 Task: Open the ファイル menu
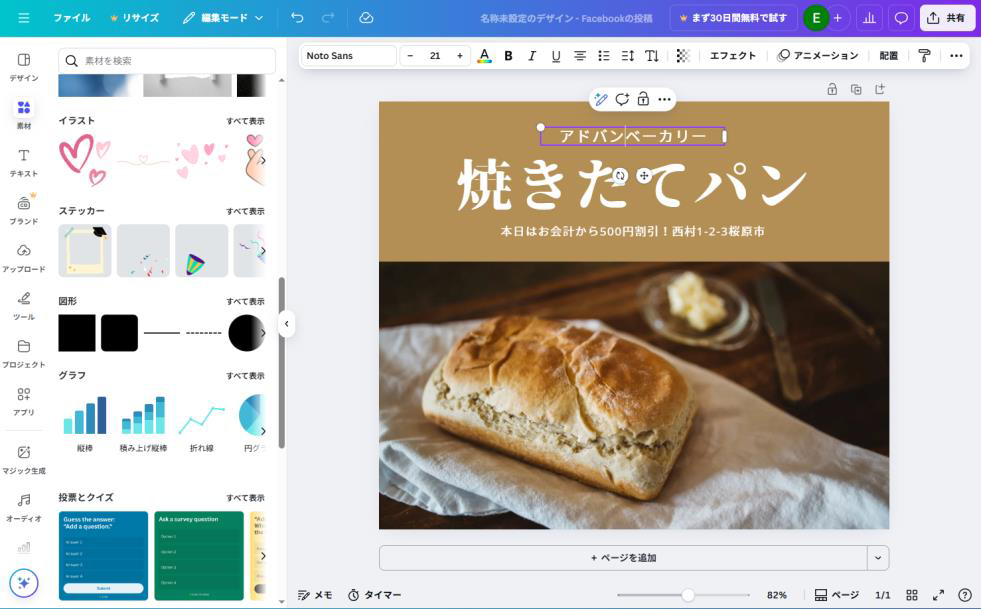(71, 18)
